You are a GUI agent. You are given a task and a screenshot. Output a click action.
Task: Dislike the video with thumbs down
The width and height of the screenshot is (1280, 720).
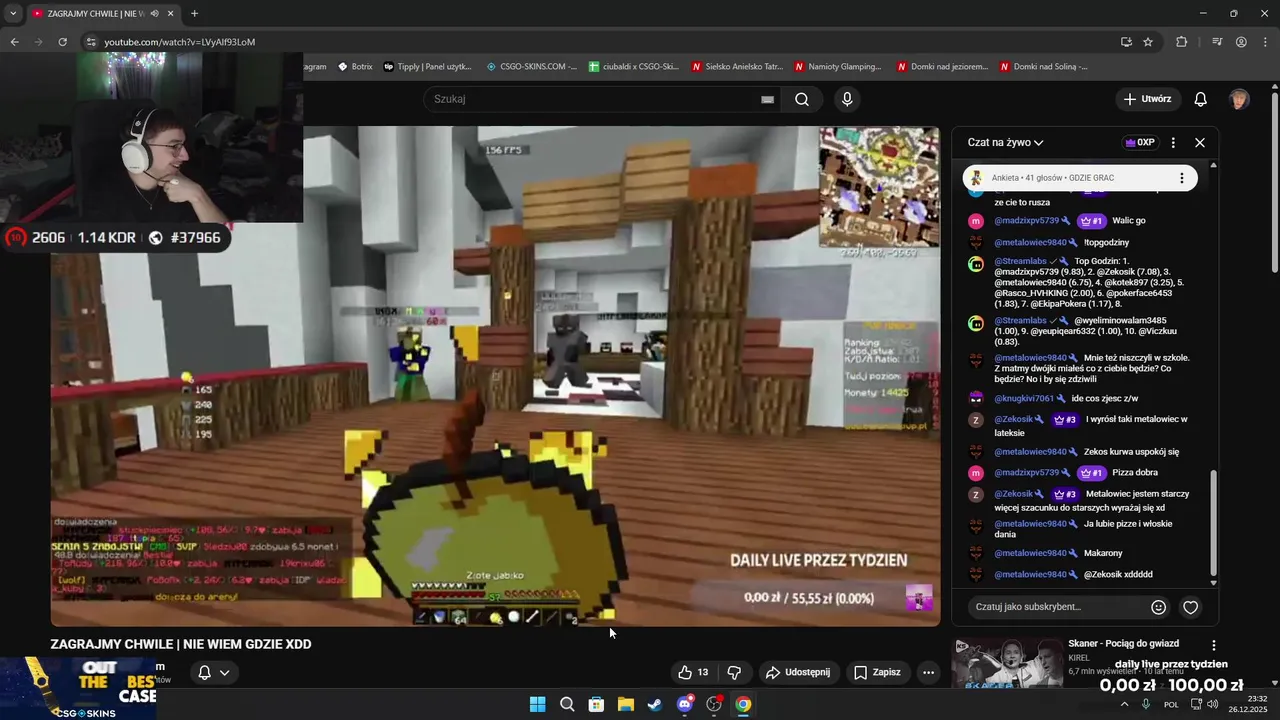pos(734,672)
